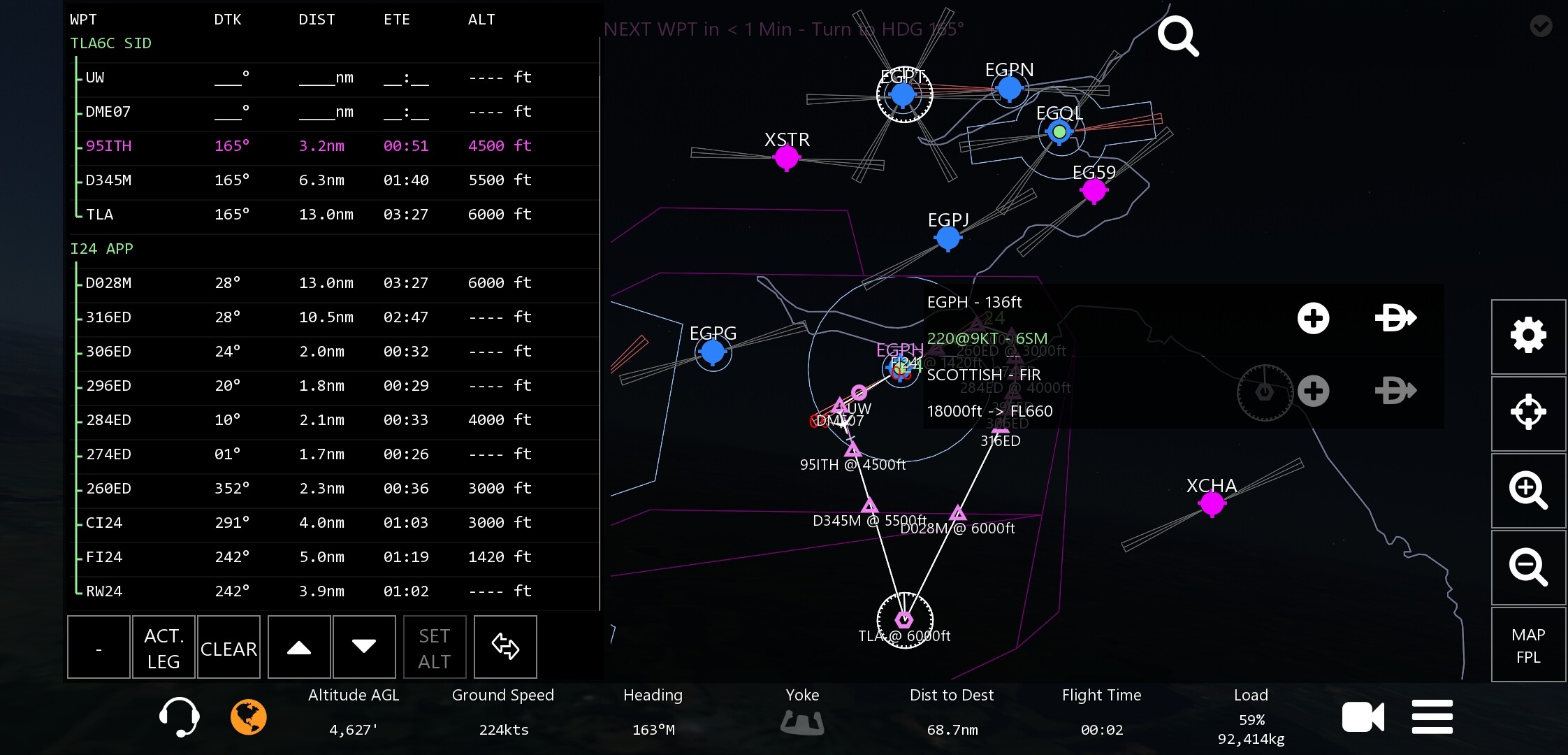The image size is (1568, 755).
Task: Move waypoint up with arrow button
Action: 299,647
